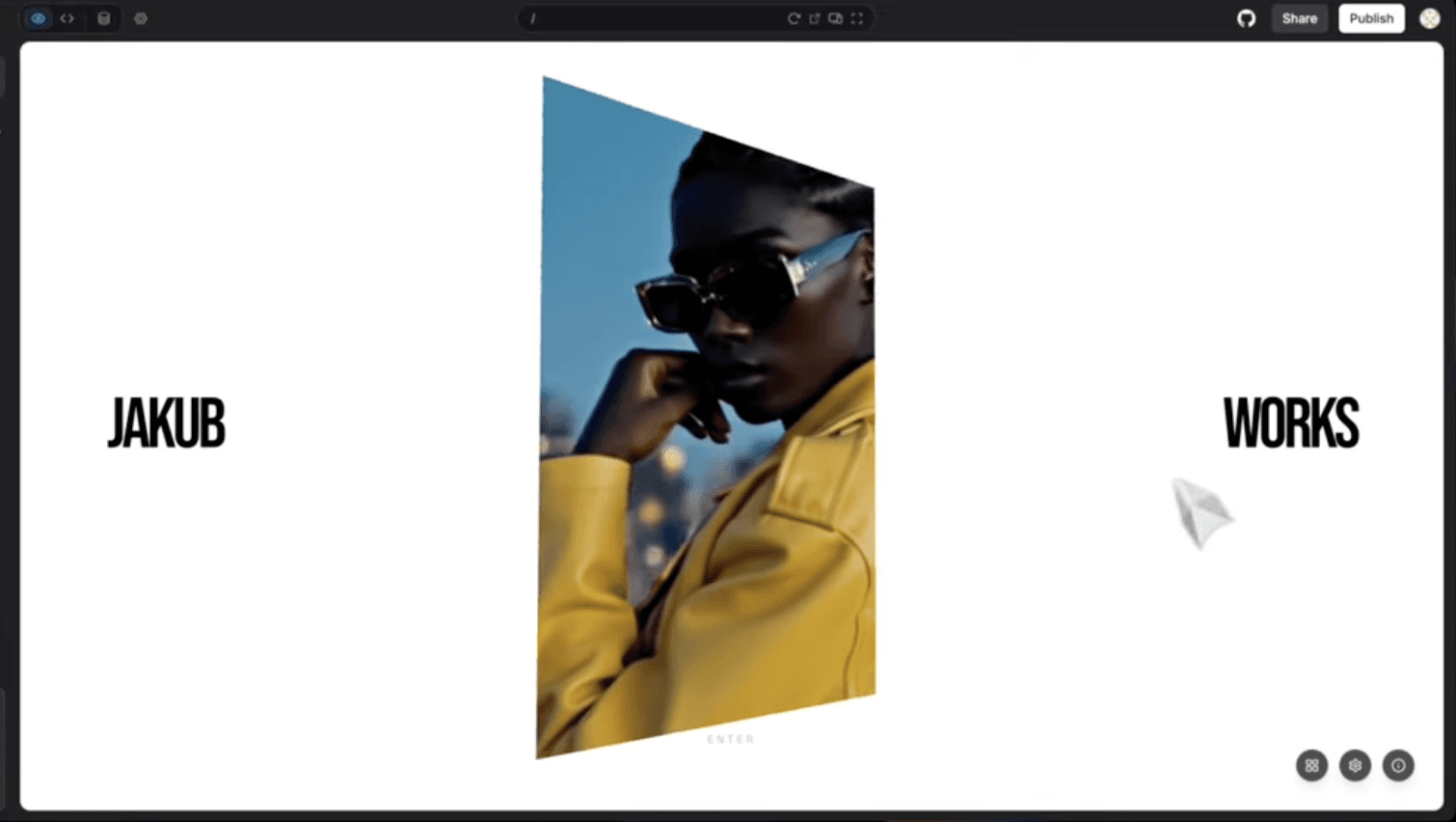
Task: Open code view with angle-brackets icon
Action: tap(67, 18)
